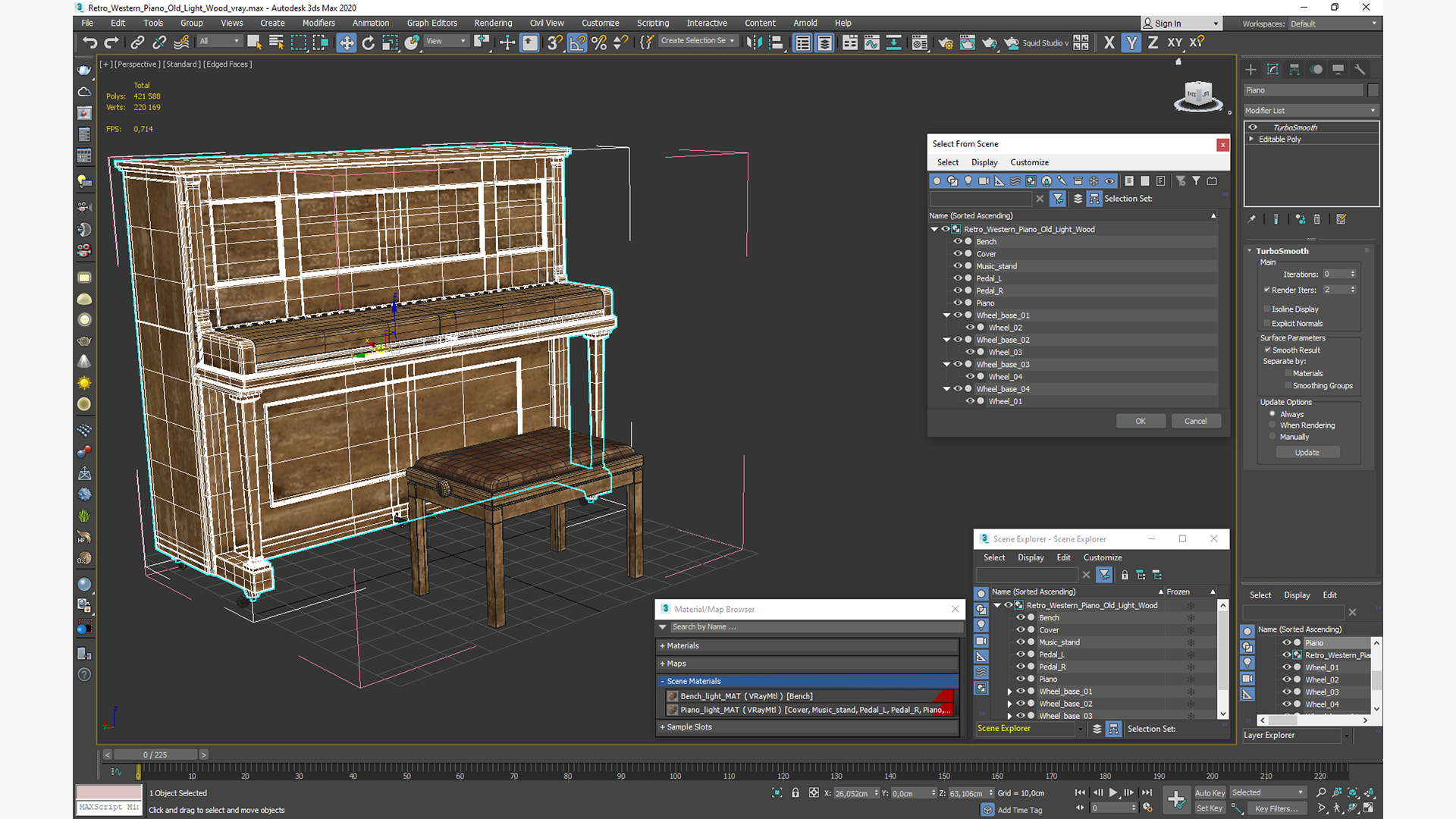Open the Workspaces Default dropdown
The width and height of the screenshot is (1456, 819).
(1333, 24)
